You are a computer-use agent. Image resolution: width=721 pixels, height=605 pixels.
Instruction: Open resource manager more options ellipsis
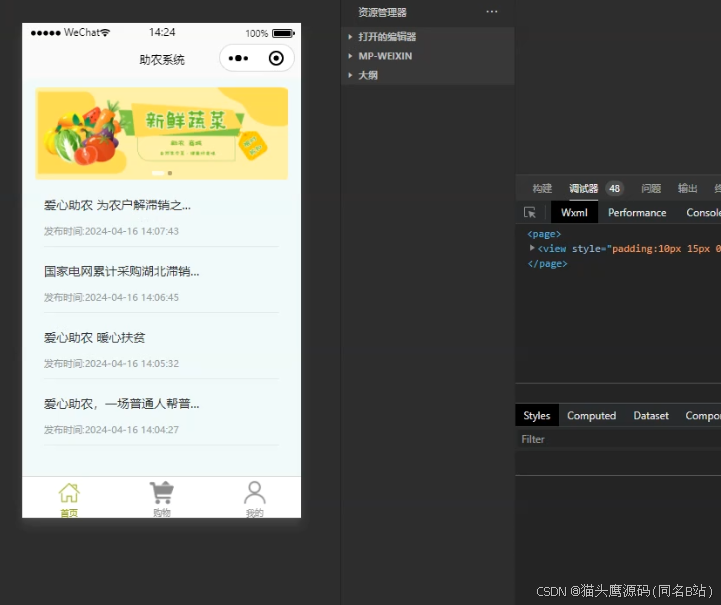(492, 12)
